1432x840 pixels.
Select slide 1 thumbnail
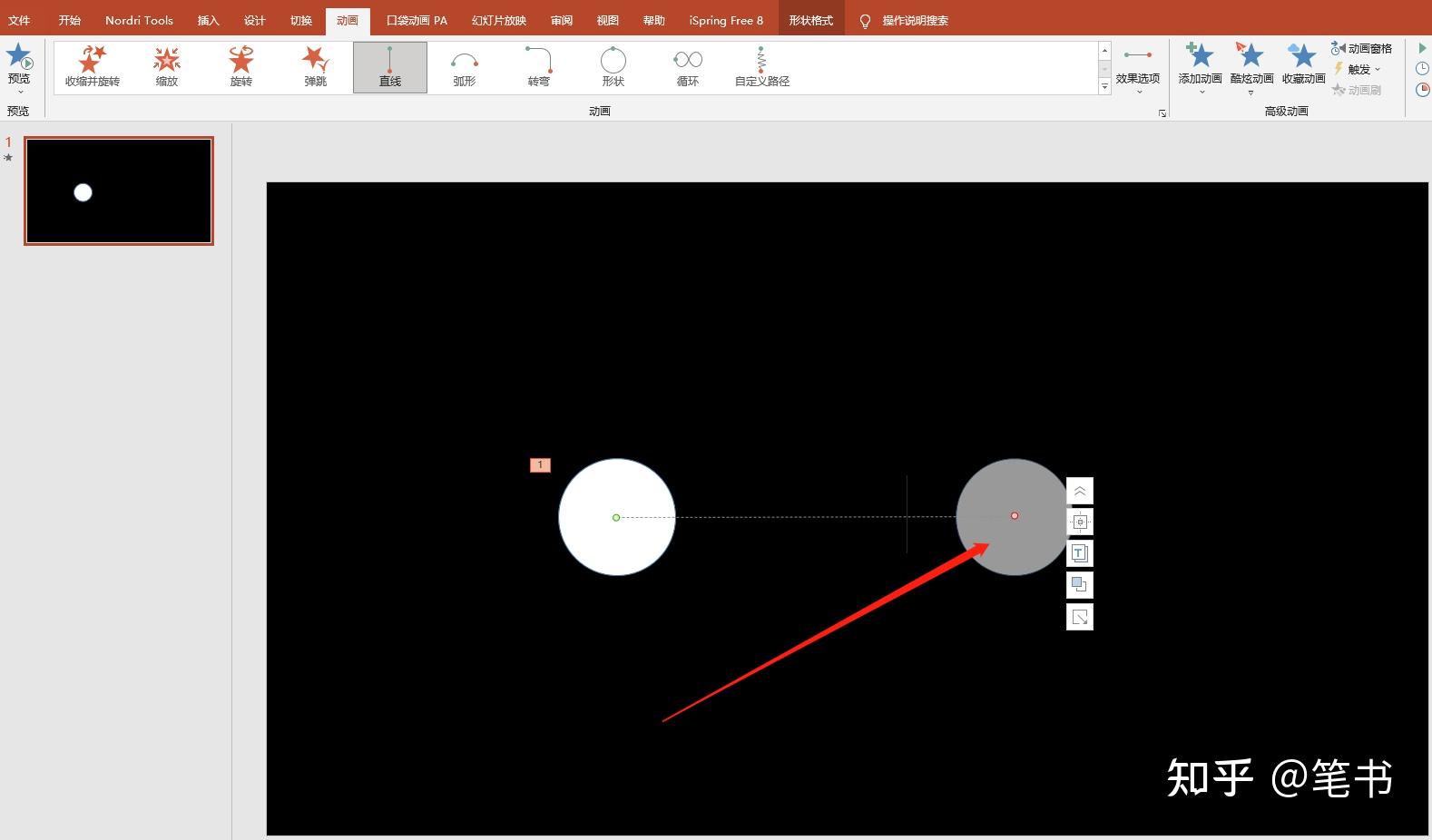(119, 191)
